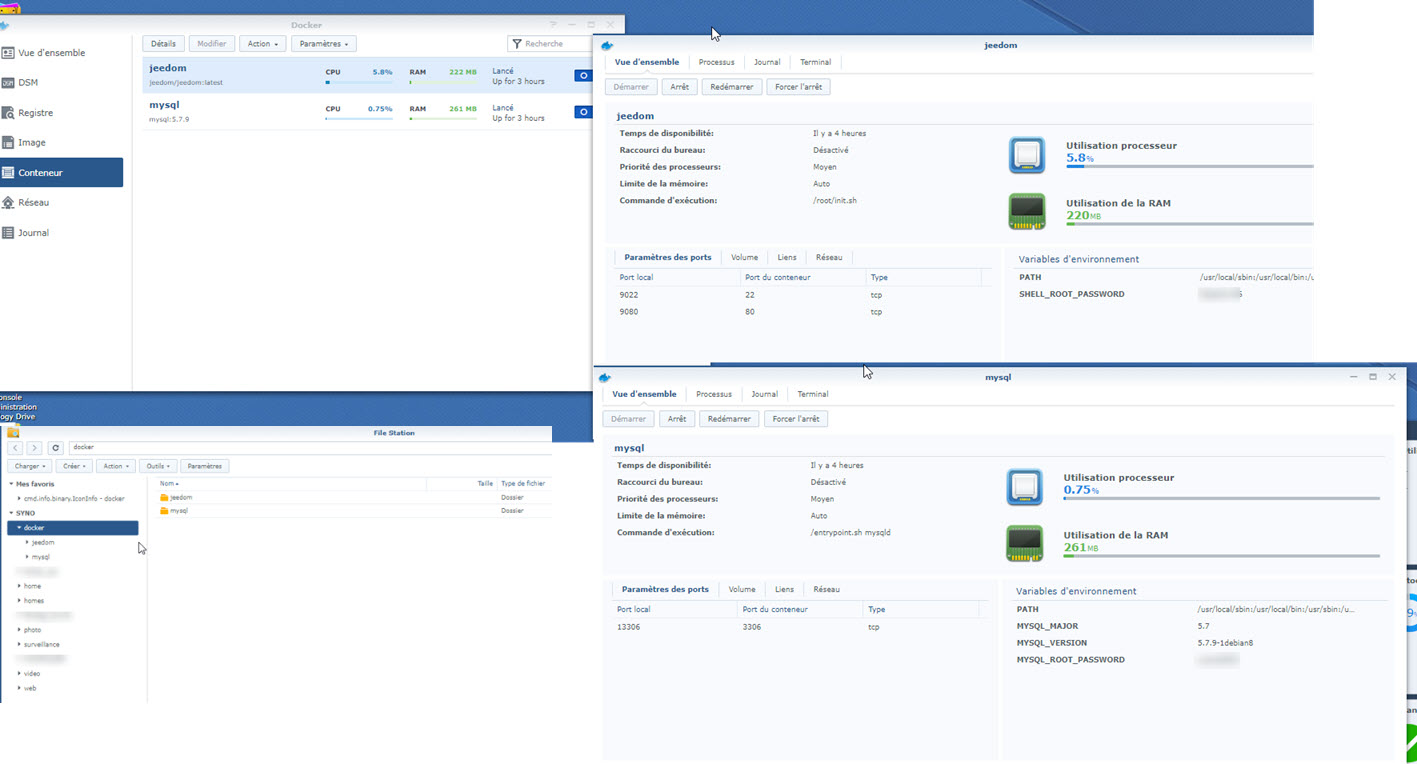This screenshot has height=764, width=1417.
Task: Collapse the docker folder tree node
Action: click(x=19, y=527)
